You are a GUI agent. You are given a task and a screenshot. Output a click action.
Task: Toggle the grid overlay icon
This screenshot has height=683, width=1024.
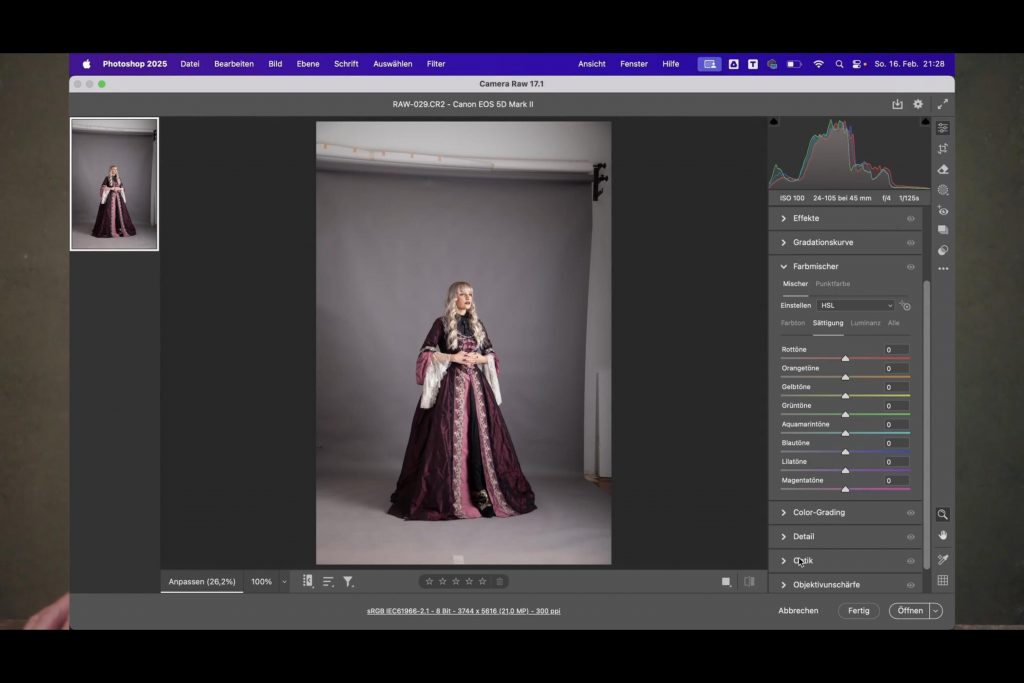click(942, 581)
